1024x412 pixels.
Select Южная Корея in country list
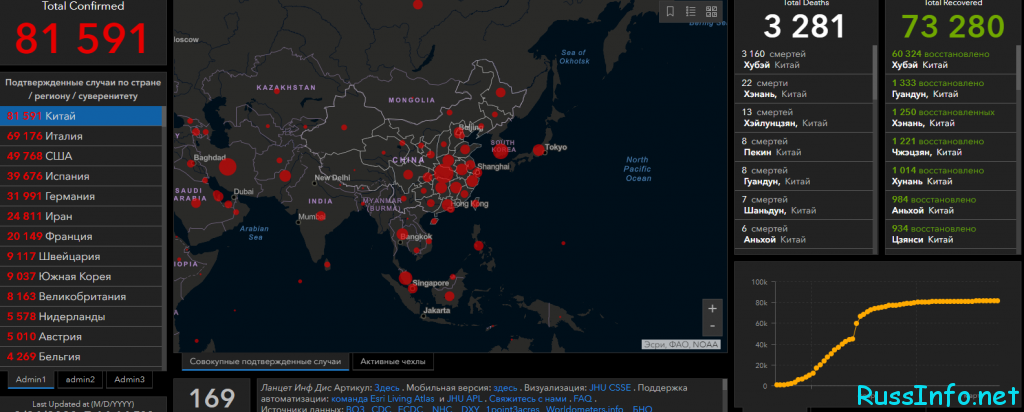[81, 276]
